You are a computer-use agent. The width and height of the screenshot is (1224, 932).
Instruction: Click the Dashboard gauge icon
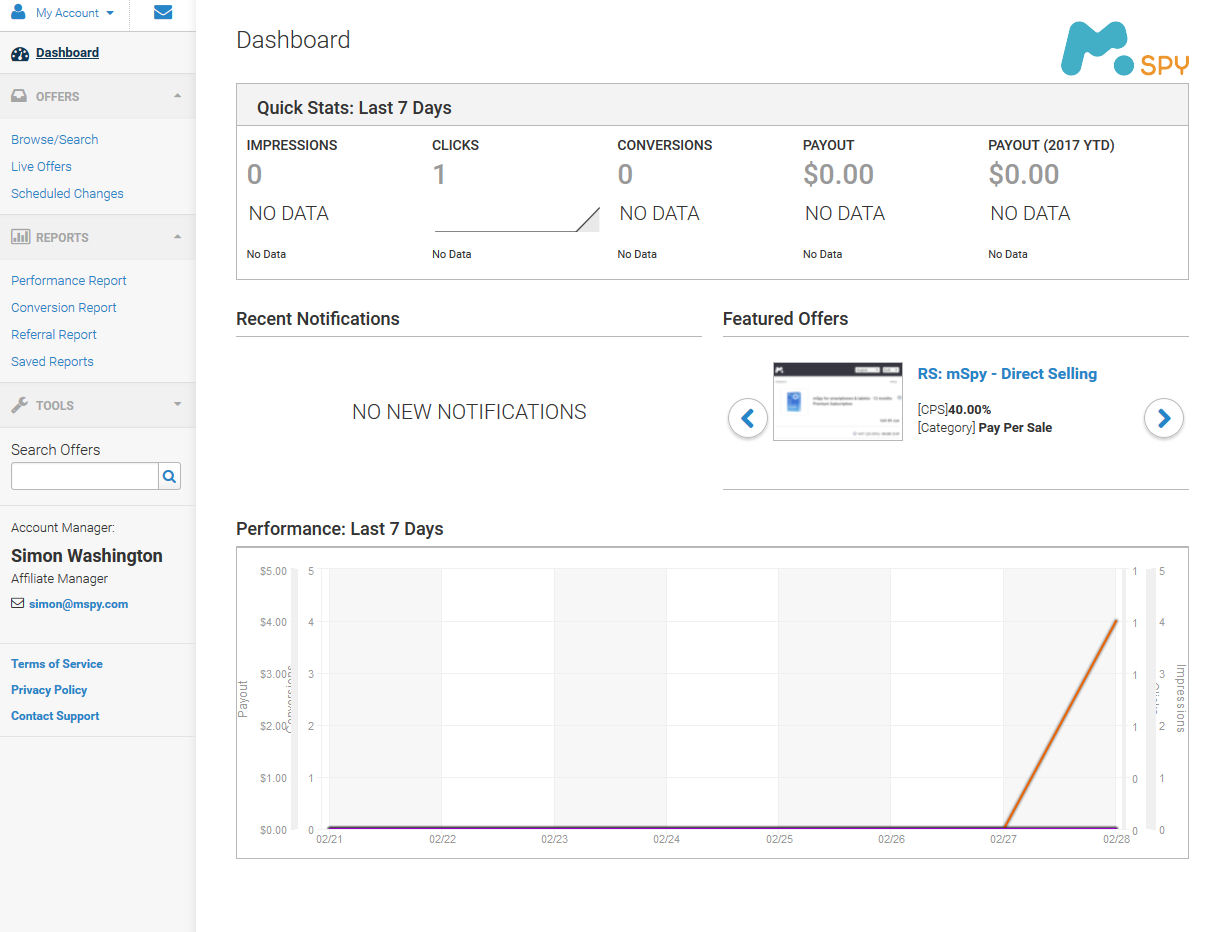(x=20, y=54)
